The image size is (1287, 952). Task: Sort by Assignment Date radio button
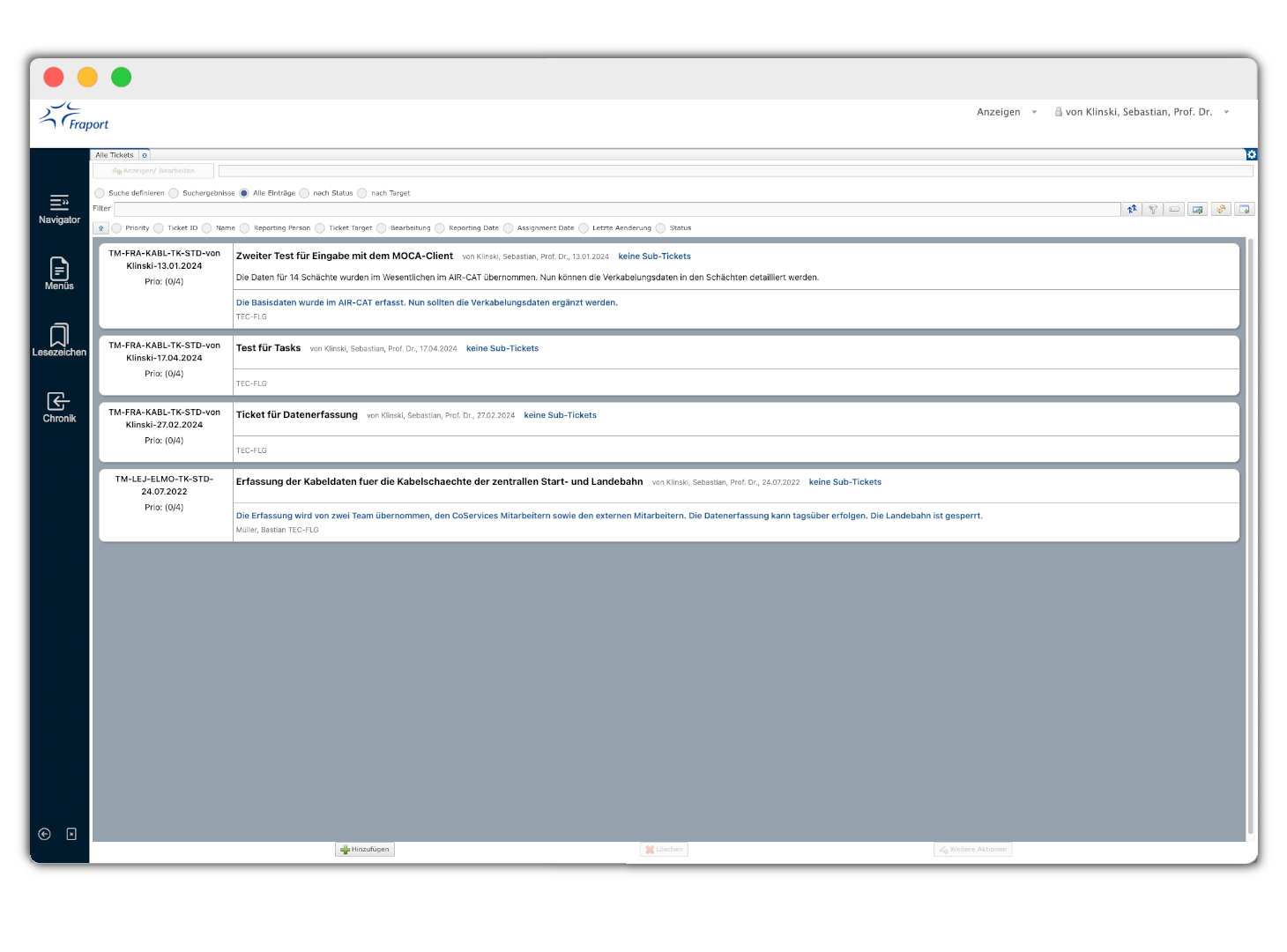click(509, 228)
